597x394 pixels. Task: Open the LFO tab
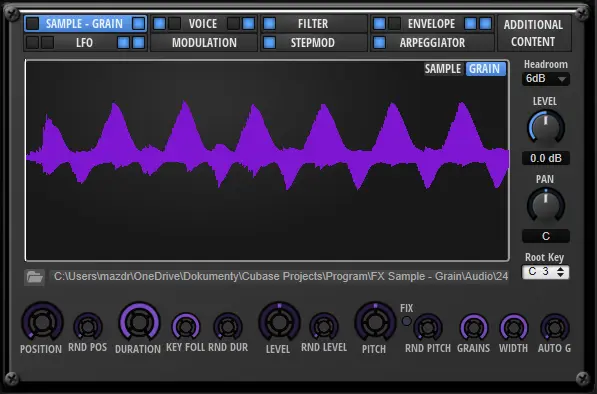pyautogui.click(x=84, y=43)
